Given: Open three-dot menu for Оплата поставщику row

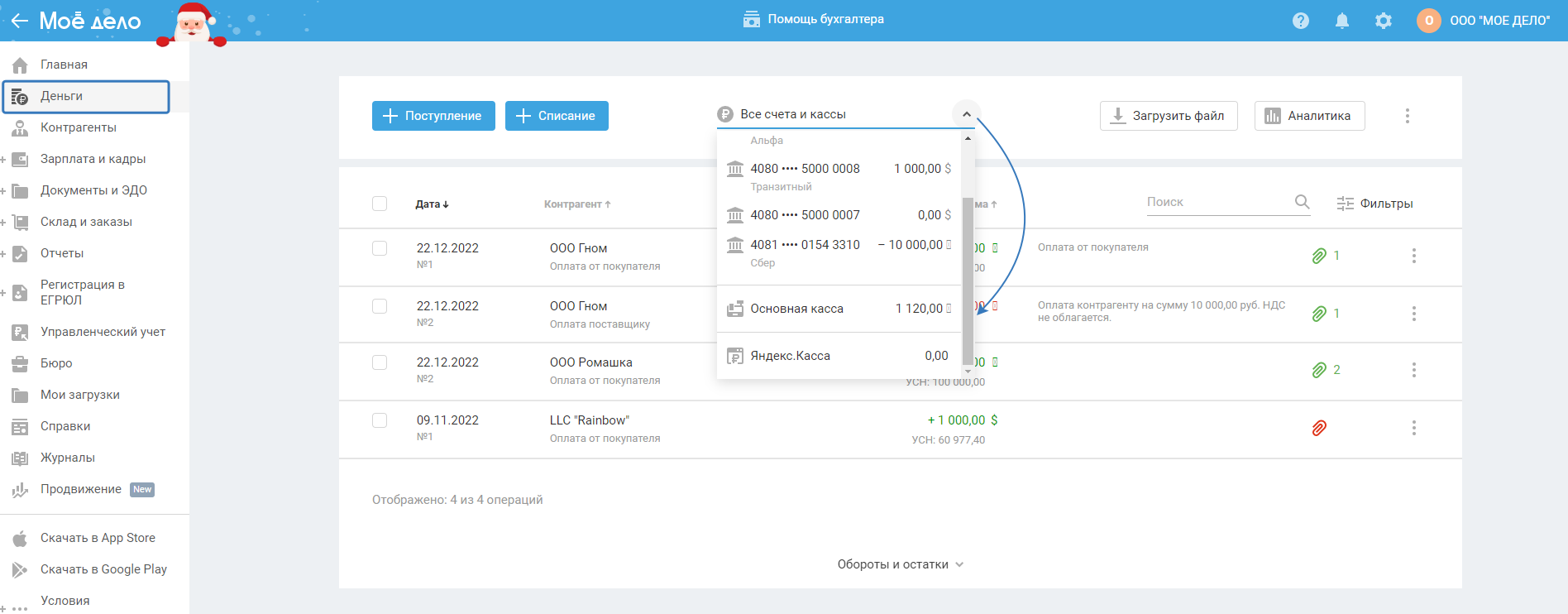Looking at the screenshot, I should pos(1414,314).
